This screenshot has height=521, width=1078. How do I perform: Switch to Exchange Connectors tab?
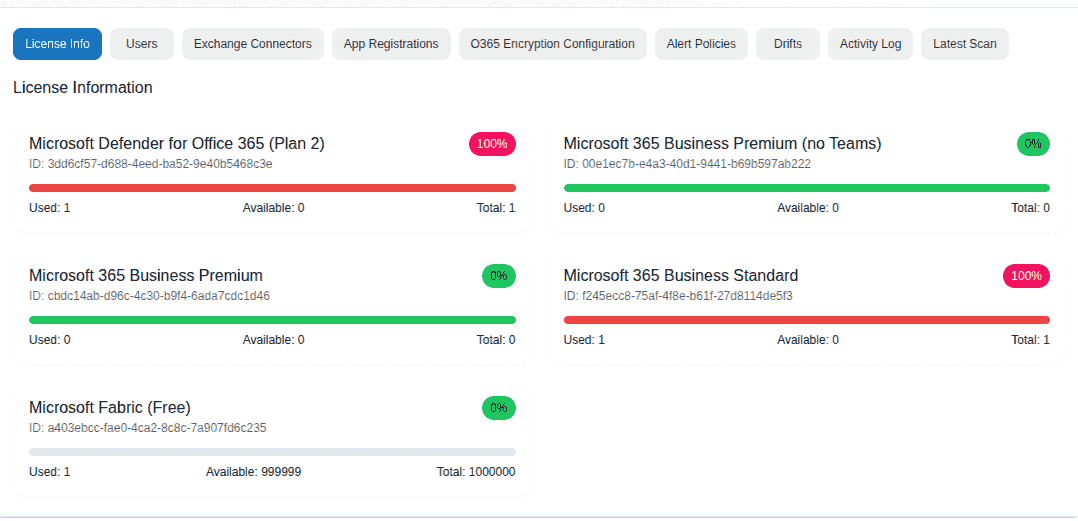click(252, 44)
